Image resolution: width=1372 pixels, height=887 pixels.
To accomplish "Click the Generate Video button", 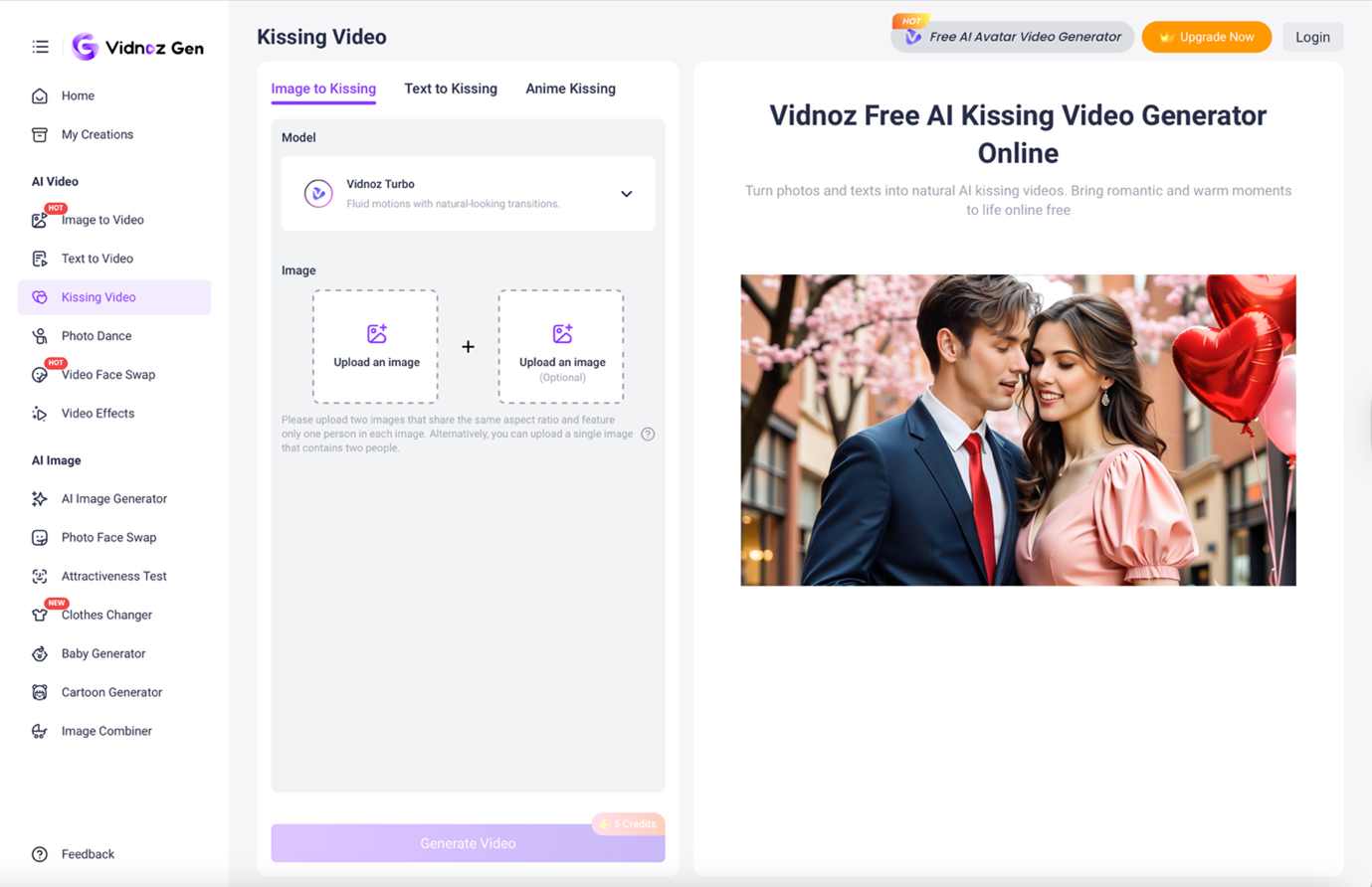I will [x=468, y=843].
